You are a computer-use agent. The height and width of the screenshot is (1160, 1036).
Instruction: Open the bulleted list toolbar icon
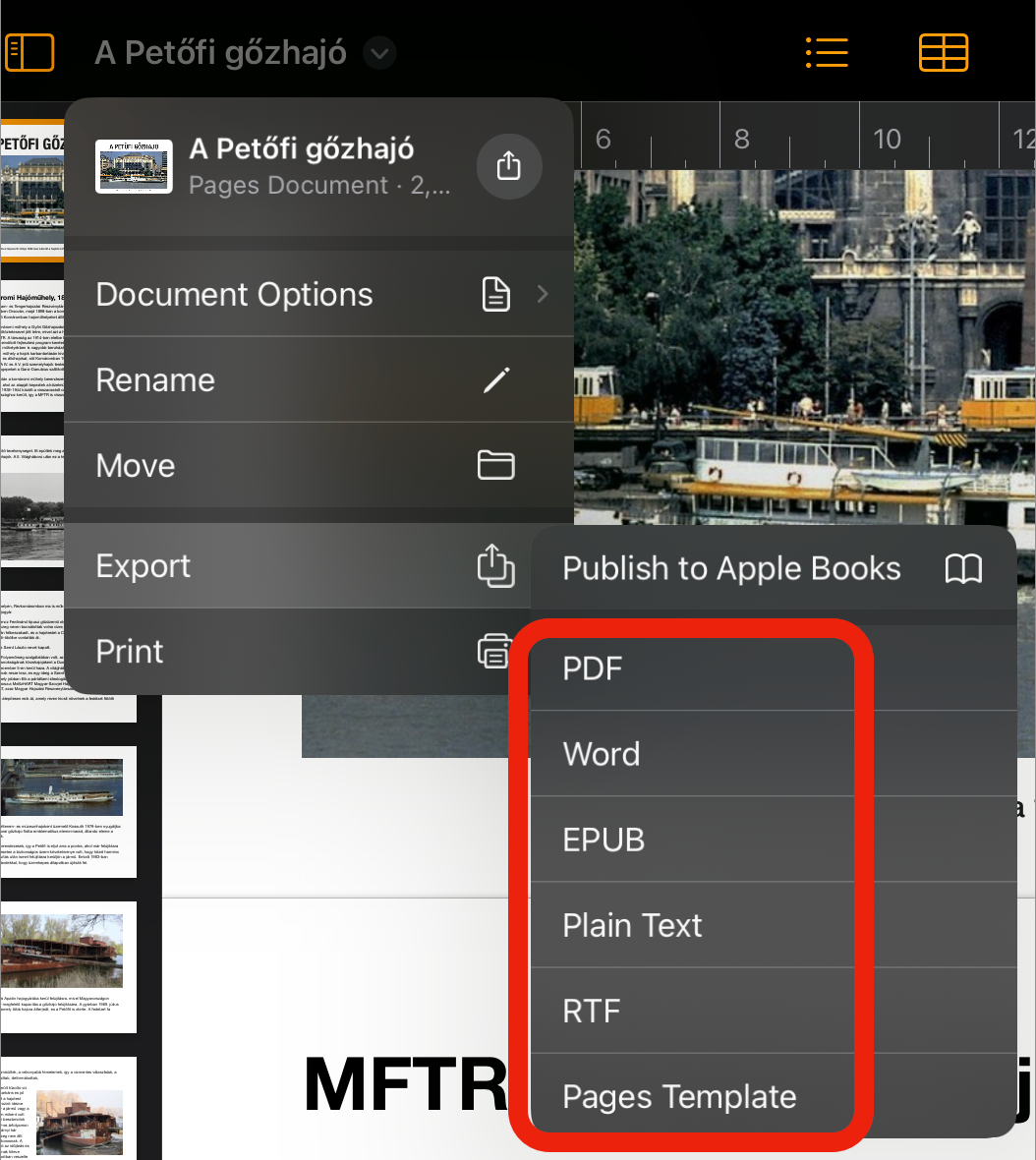coord(827,52)
